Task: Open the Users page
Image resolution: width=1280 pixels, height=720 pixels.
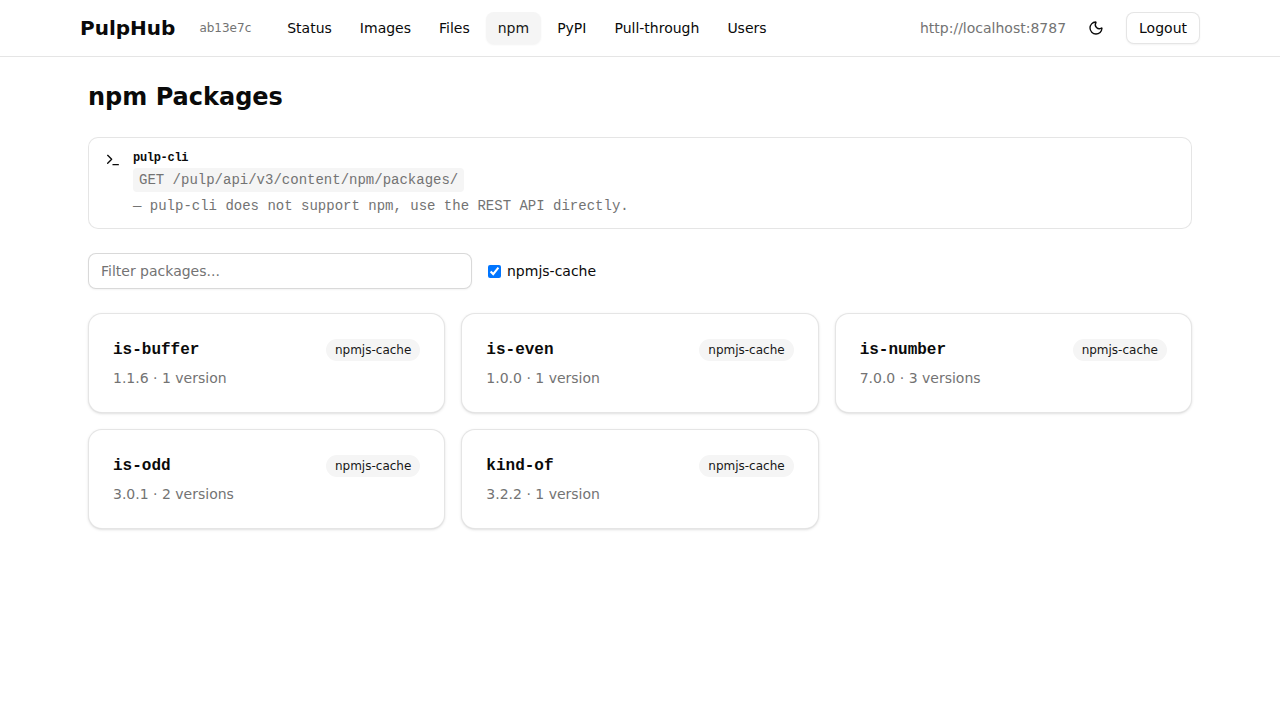Action: pos(747,28)
